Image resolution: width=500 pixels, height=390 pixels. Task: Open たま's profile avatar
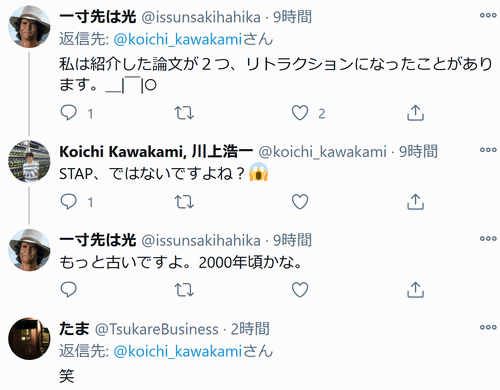tap(29, 338)
